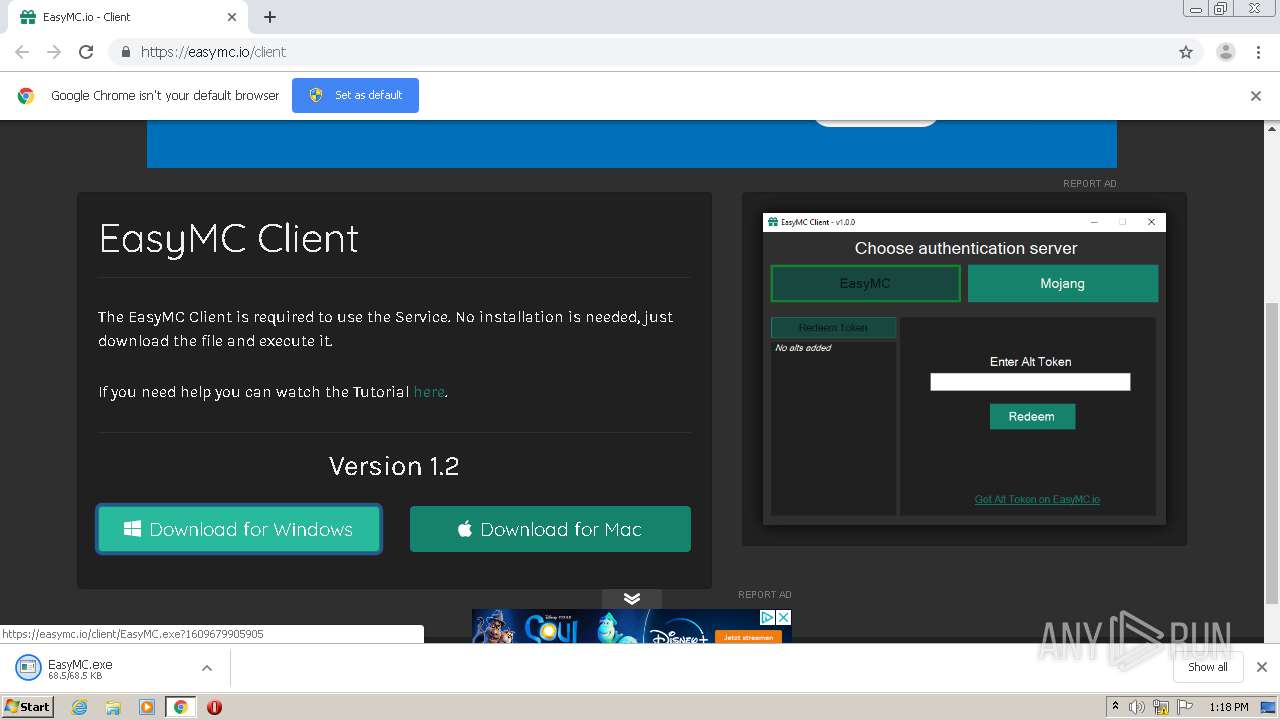Viewport: 1280px width, 720px height.
Task: Click the Windows logo in download button
Action: coord(132,529)
